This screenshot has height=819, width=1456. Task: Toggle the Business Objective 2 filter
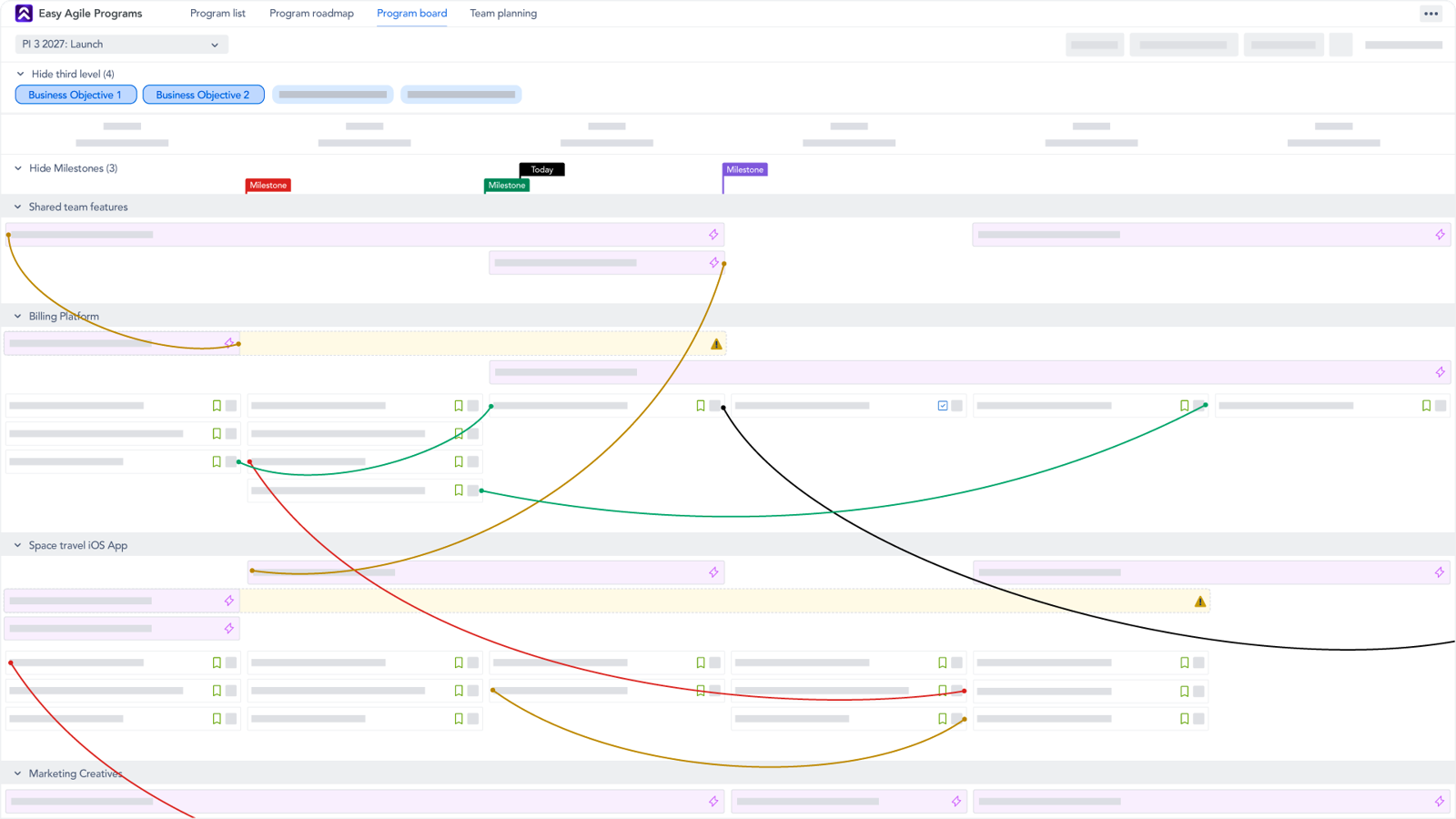coord(203,94)
